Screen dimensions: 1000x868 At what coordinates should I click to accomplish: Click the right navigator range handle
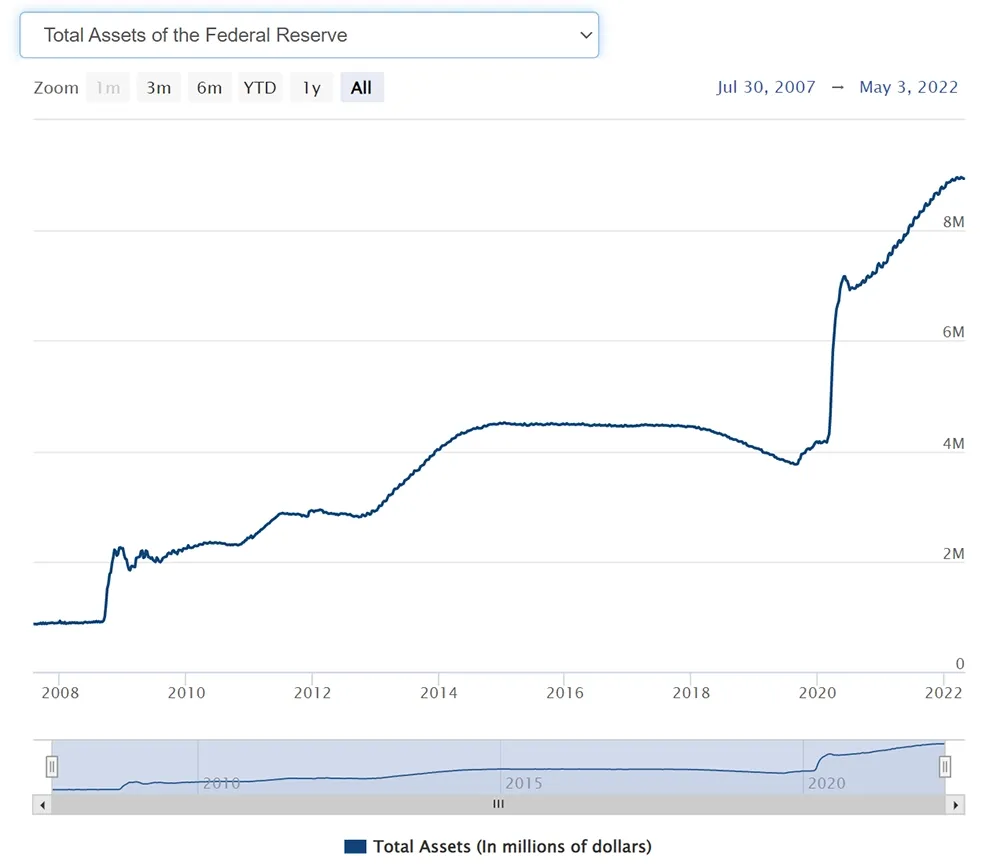[x=945, y=767]
